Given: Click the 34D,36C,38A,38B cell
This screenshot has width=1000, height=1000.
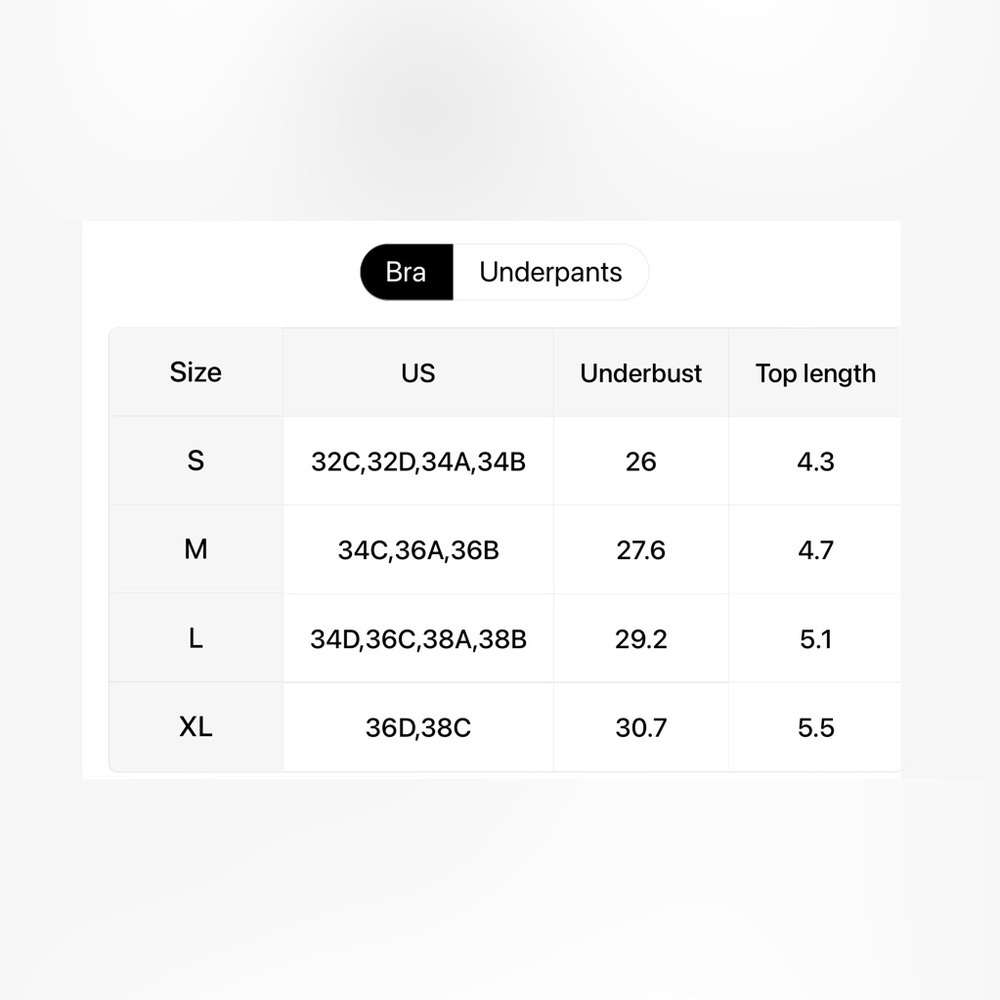Looking at the screenshot, I should tap(418, 638).
